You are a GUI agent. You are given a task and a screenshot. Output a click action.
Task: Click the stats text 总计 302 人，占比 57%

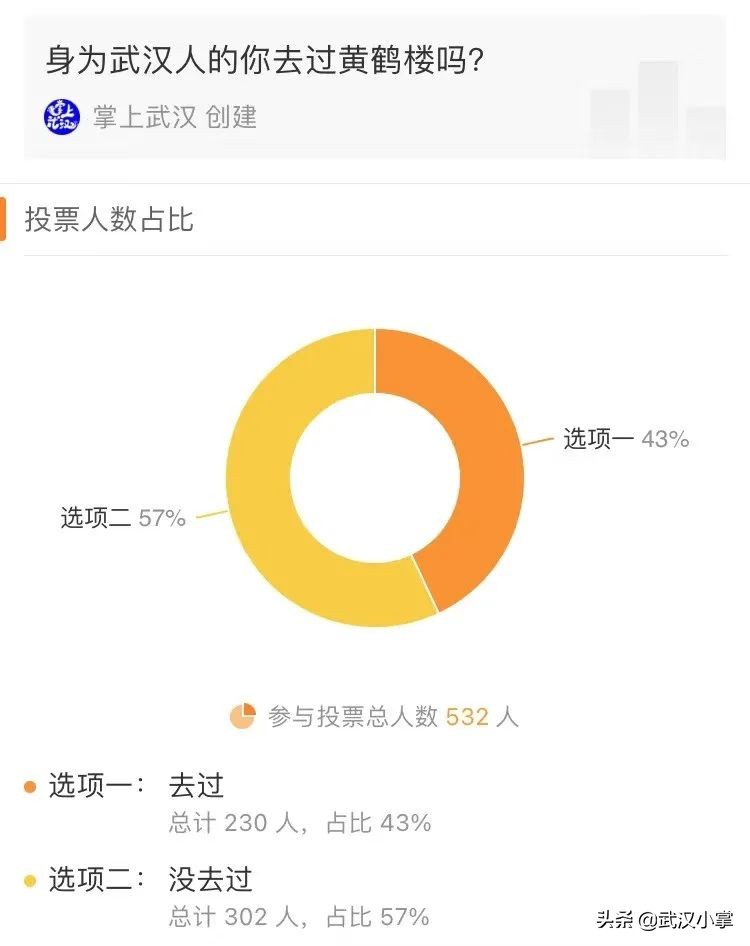point(297,918)
